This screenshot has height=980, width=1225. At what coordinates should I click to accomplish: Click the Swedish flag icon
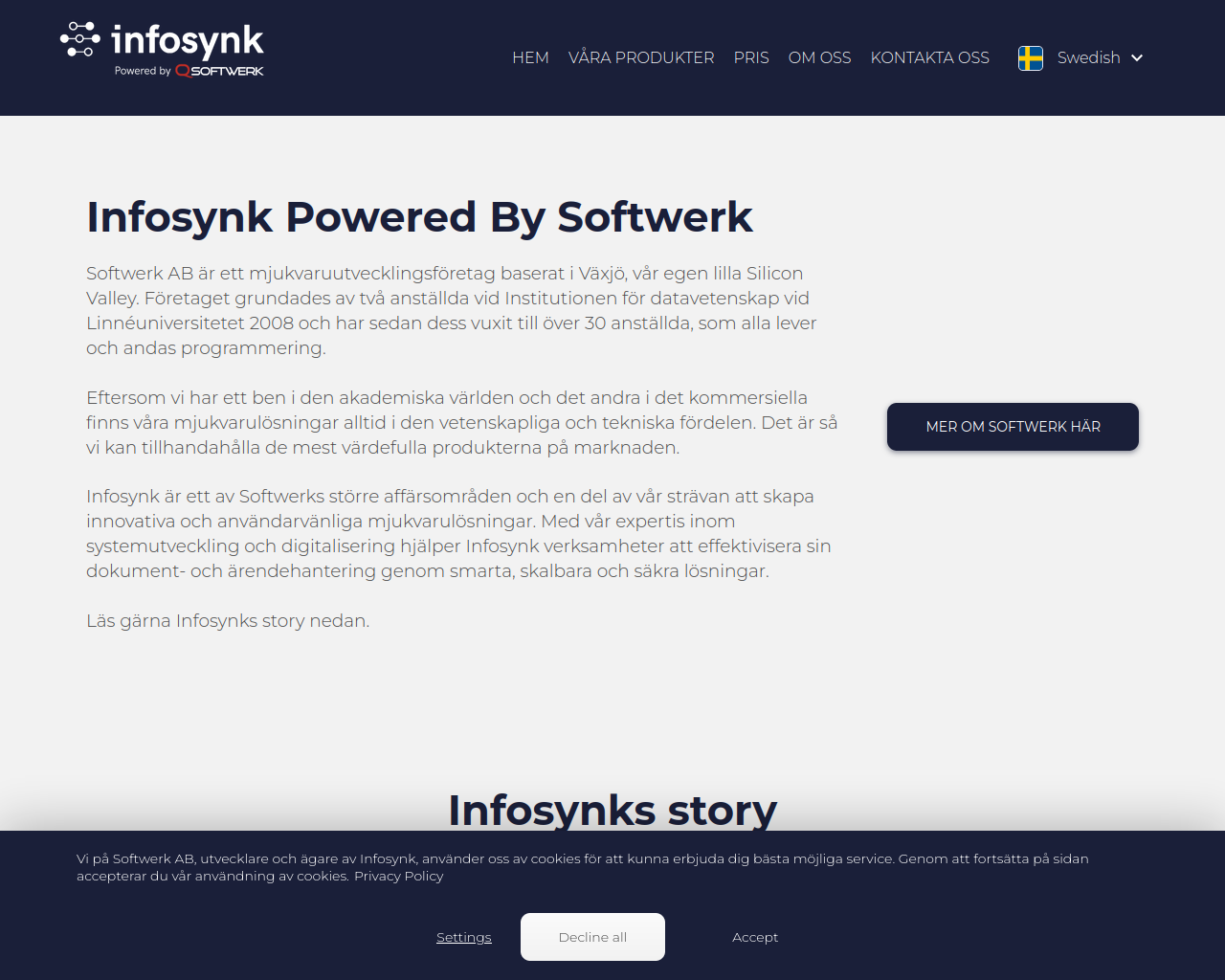point(1031,58)
